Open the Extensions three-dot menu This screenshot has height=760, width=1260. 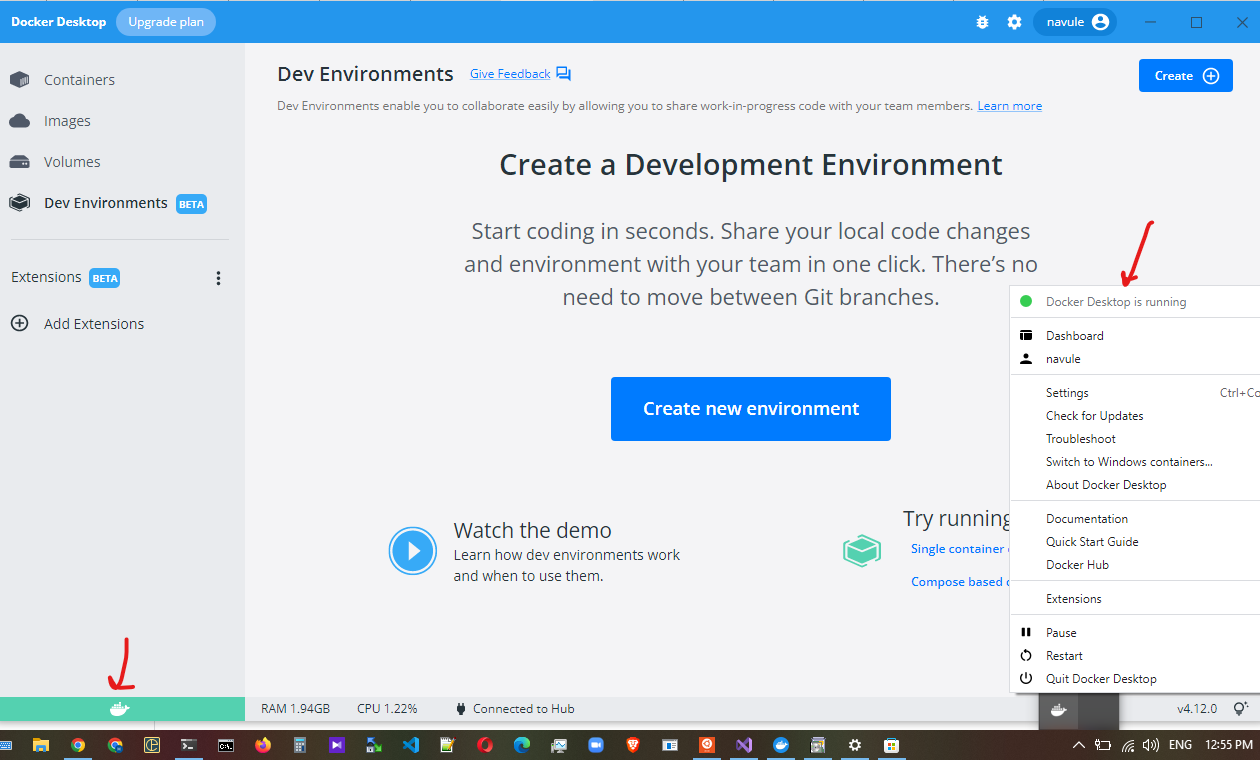[x=218, y=278]
